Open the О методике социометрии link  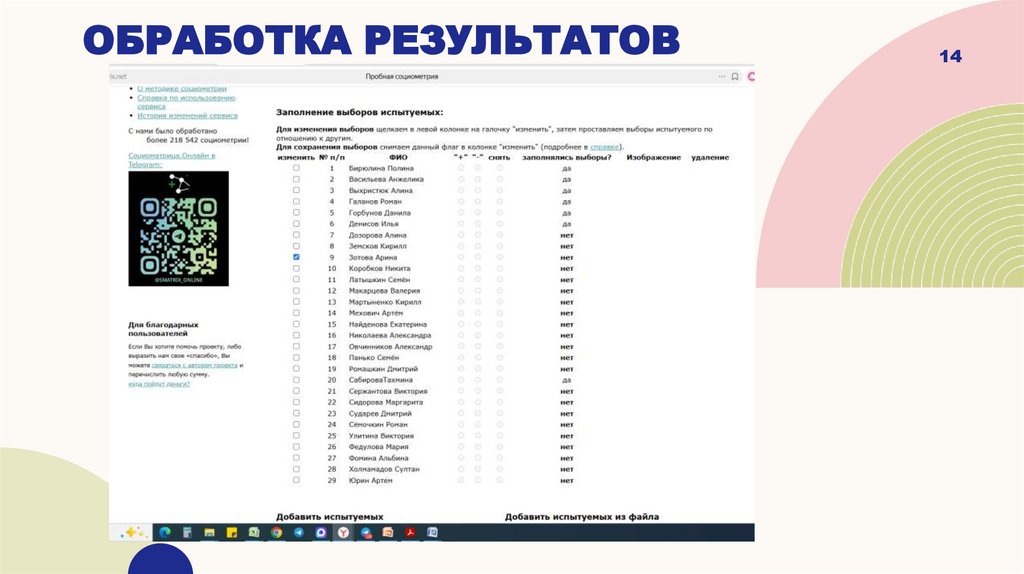click(182, 88)
